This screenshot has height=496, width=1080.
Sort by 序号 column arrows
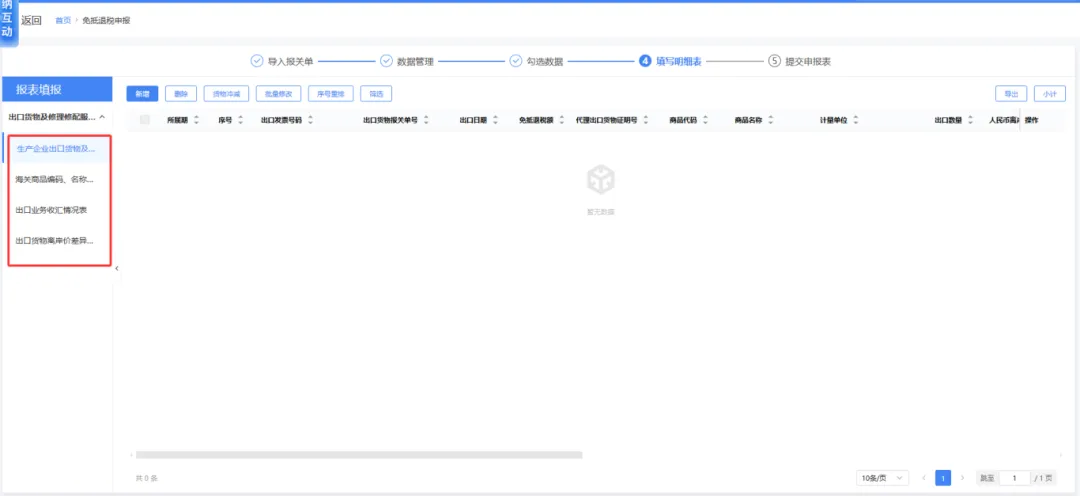tap(240, 120)
